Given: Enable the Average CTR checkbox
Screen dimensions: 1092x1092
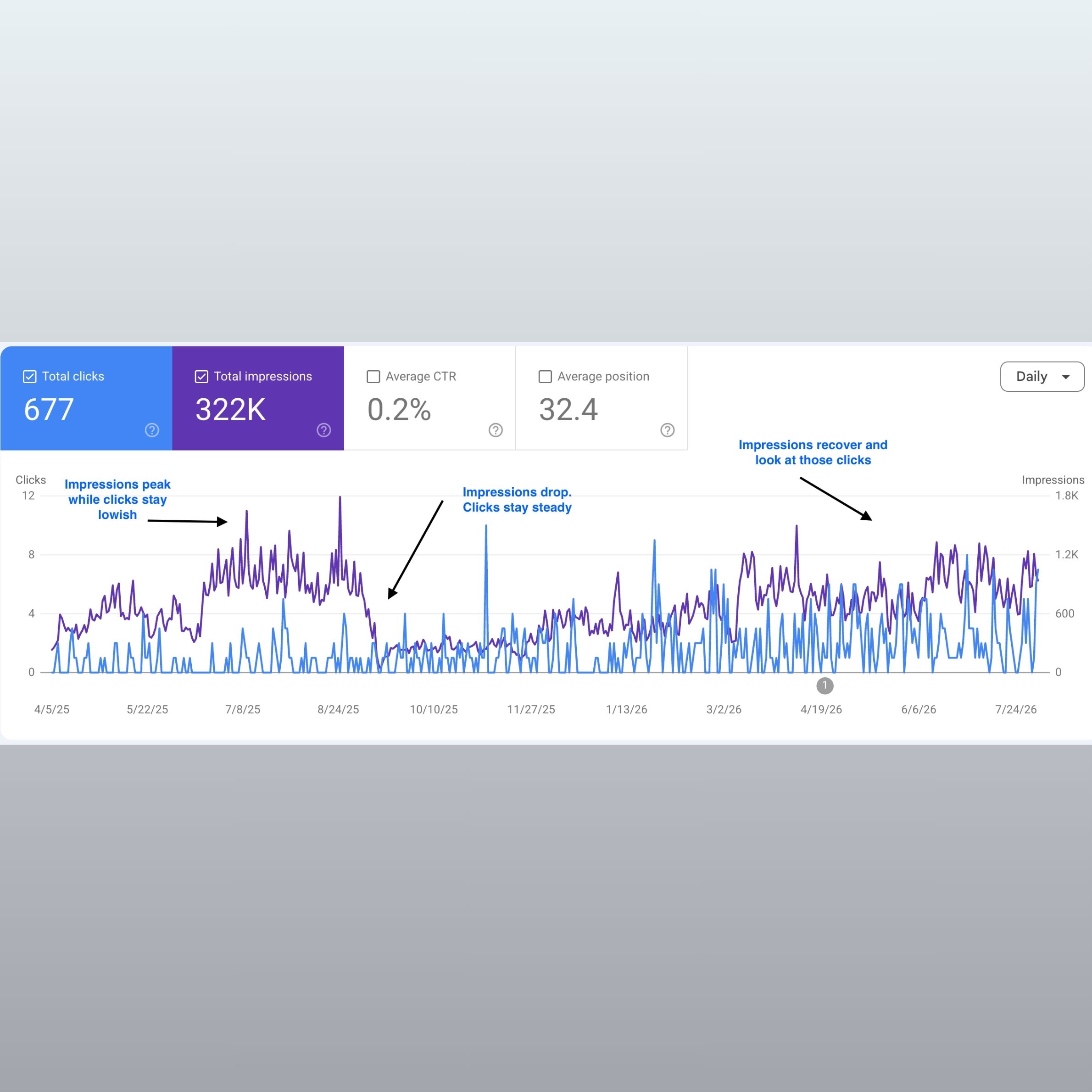Looking at the screenshot, I should pos(373,376).
